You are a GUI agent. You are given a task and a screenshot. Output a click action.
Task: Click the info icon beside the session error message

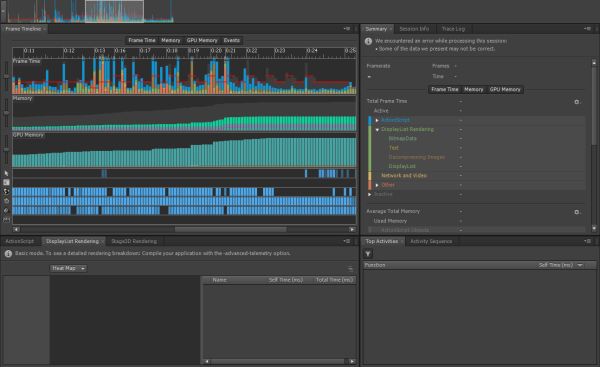pos(368,41)
